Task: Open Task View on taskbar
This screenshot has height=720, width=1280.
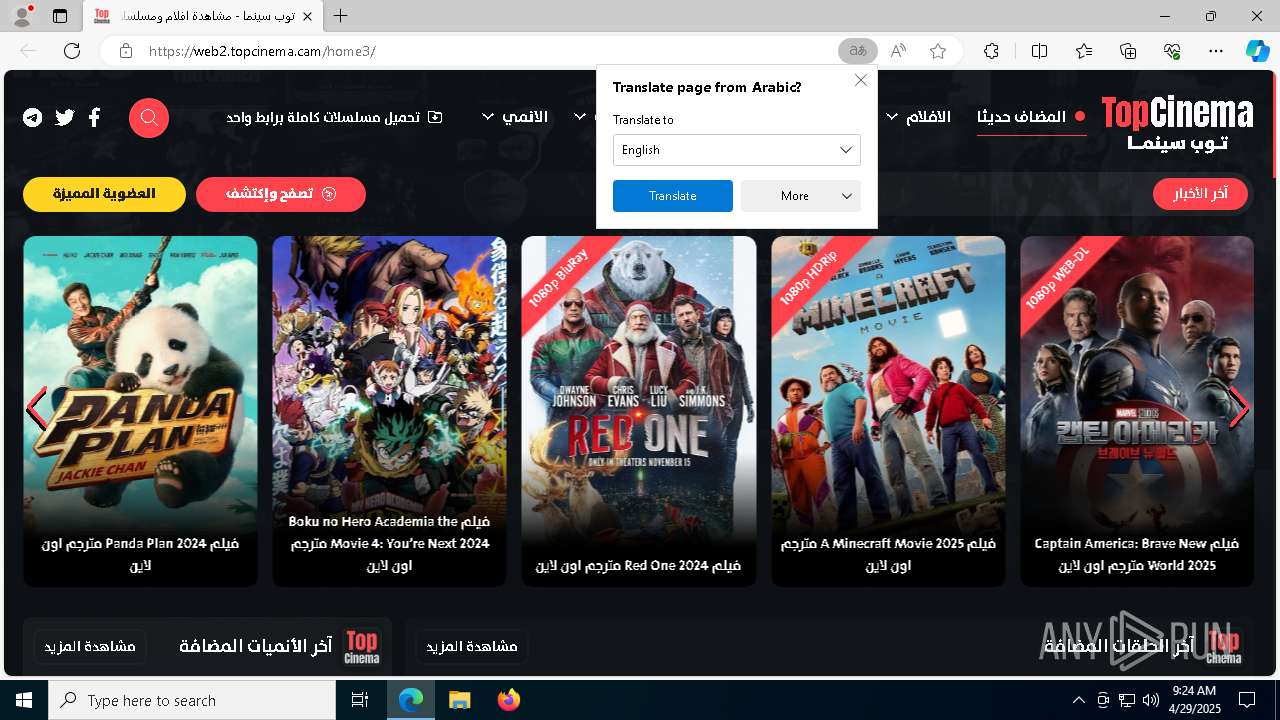Action: click(x=360, y=700)
